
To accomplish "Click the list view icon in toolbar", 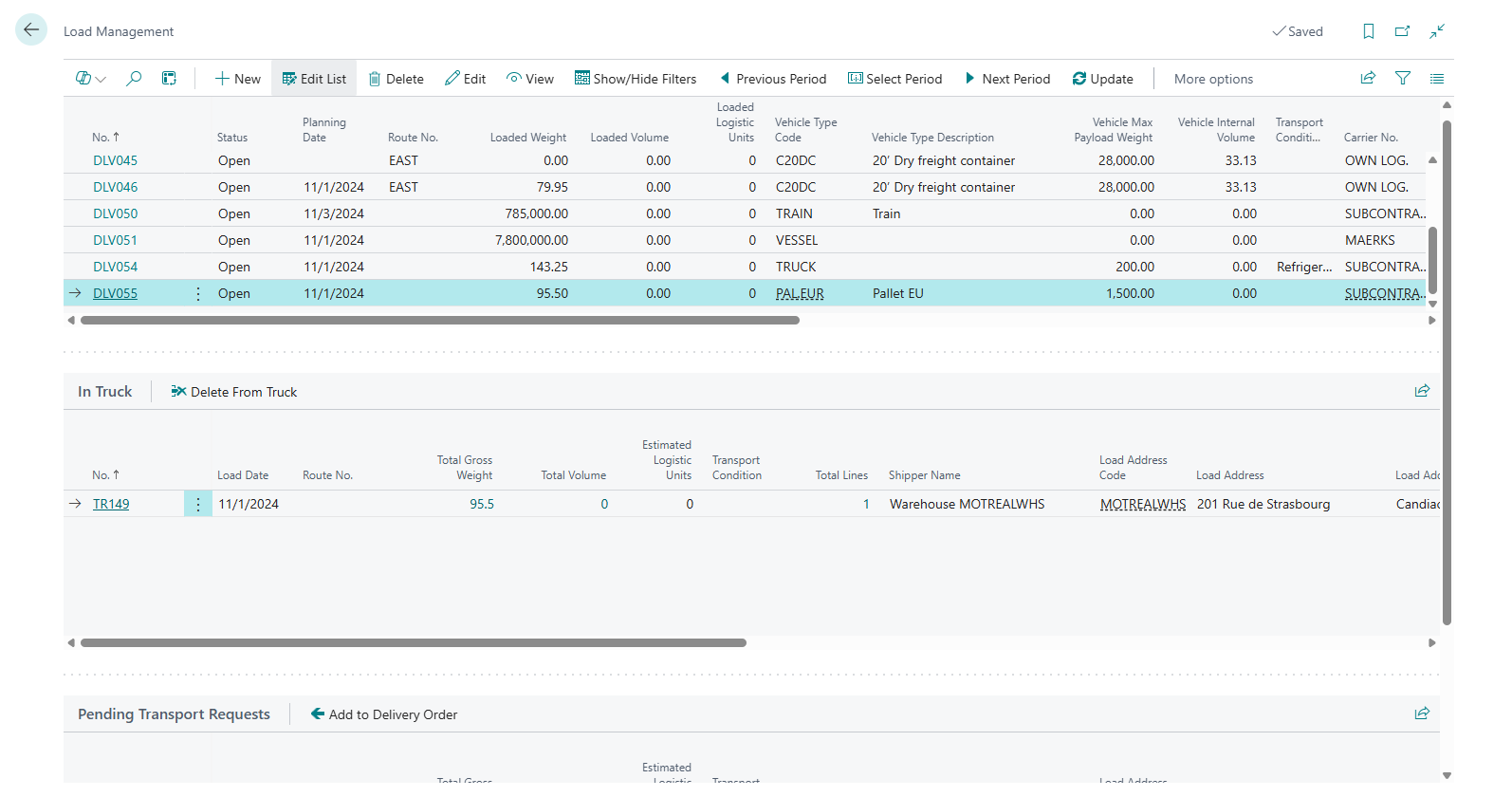I will tap(1436, 79).
